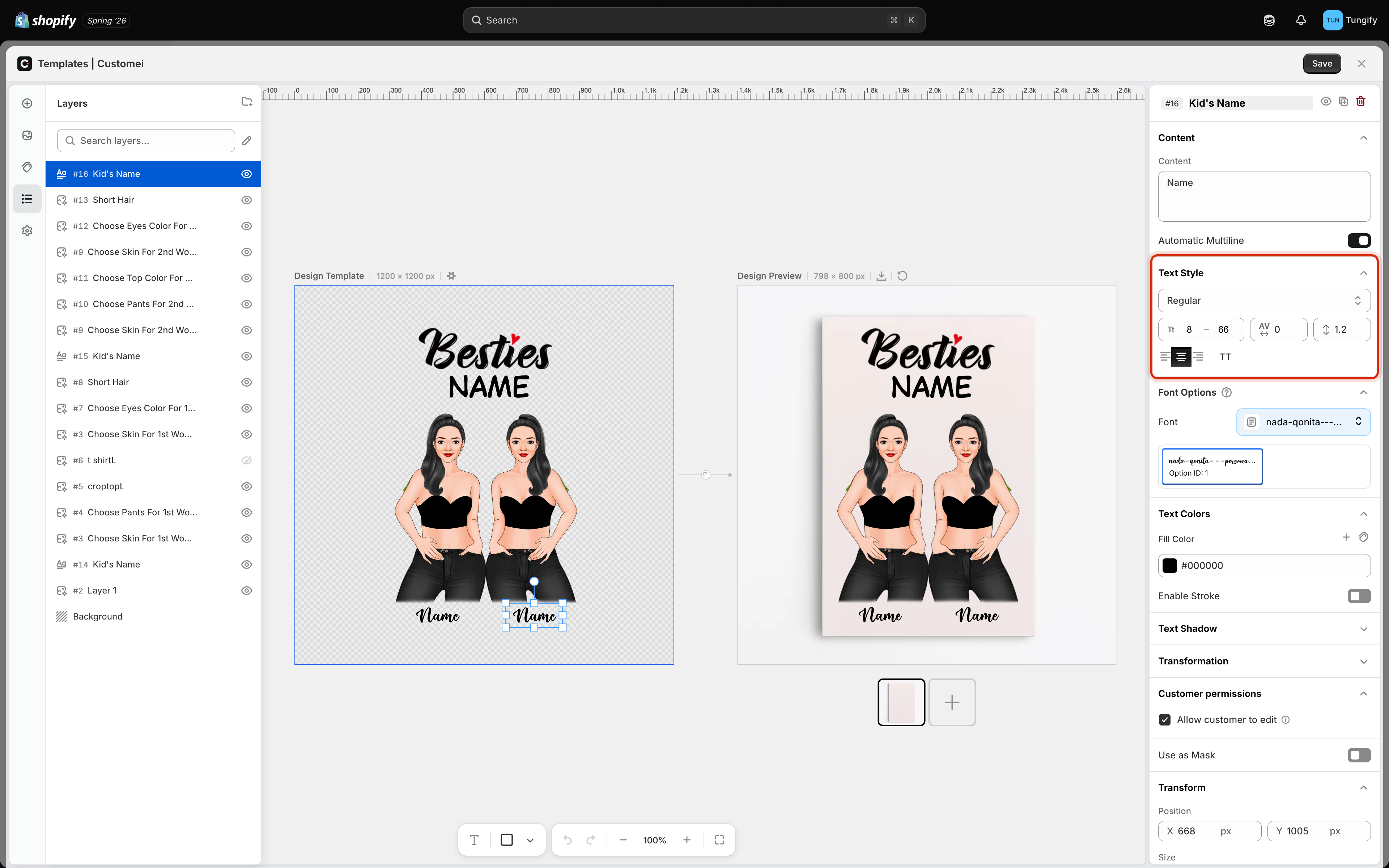The image size is (1389, 868).
Task: Select the first preview thumbnail
Action: 901,702
